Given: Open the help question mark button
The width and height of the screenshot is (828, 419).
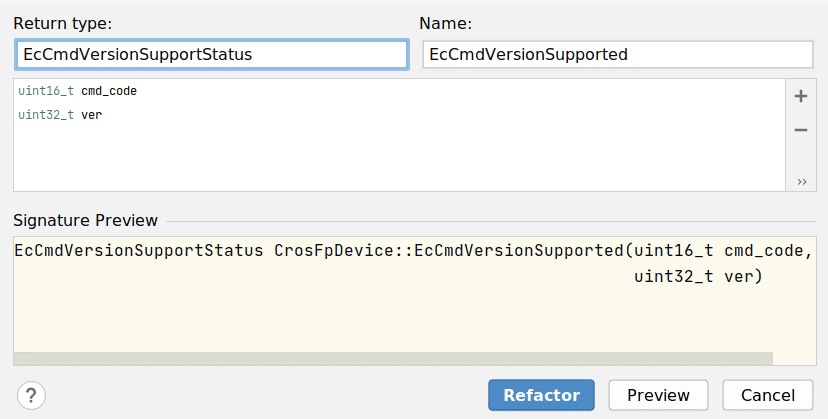Looking at the screenshot, I should [x=32, y=395].
